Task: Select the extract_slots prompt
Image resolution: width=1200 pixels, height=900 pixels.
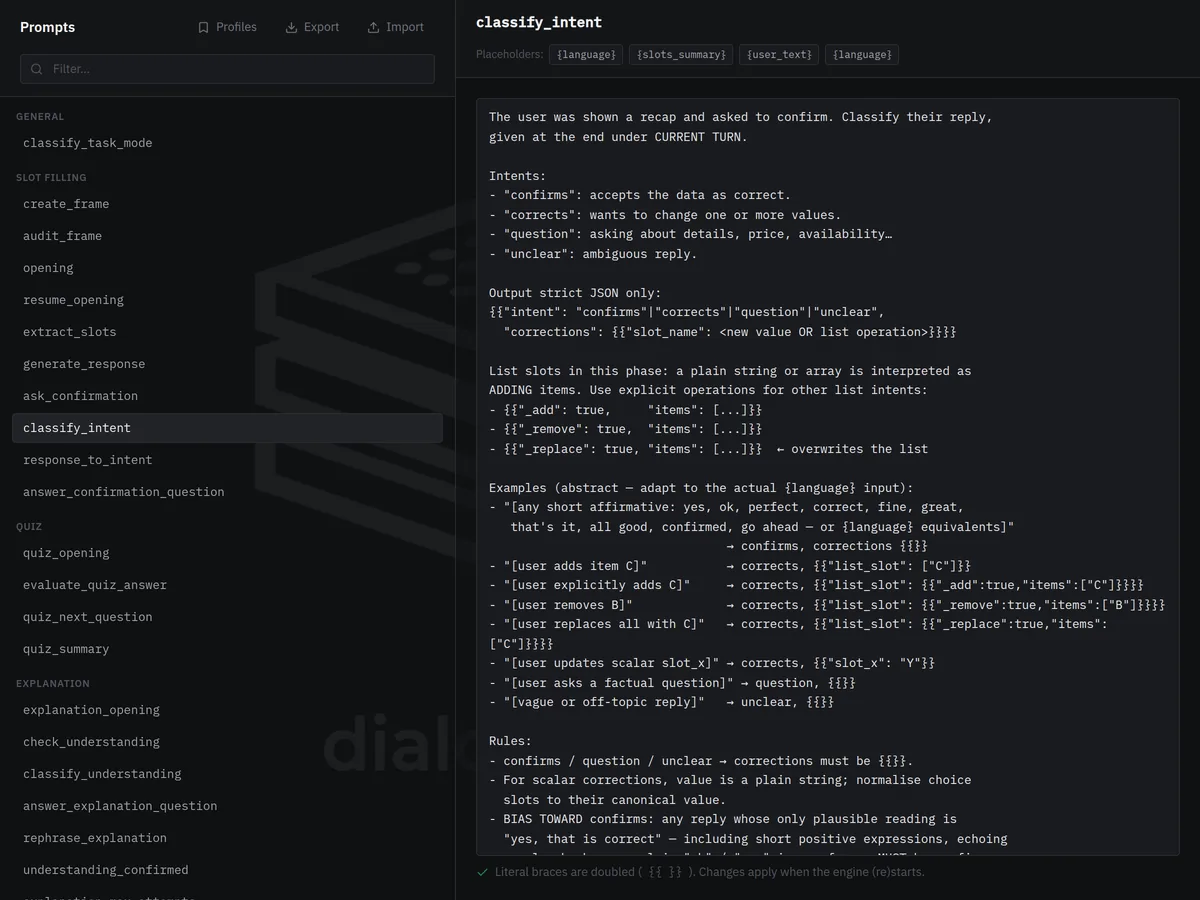Action: click(227, 332)
